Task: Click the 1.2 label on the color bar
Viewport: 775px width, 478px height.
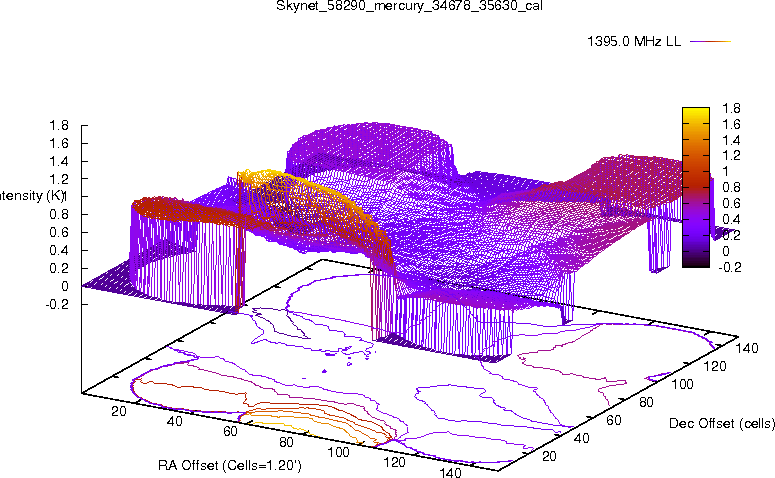Action: pyautogui.click(x=731, y=155)
